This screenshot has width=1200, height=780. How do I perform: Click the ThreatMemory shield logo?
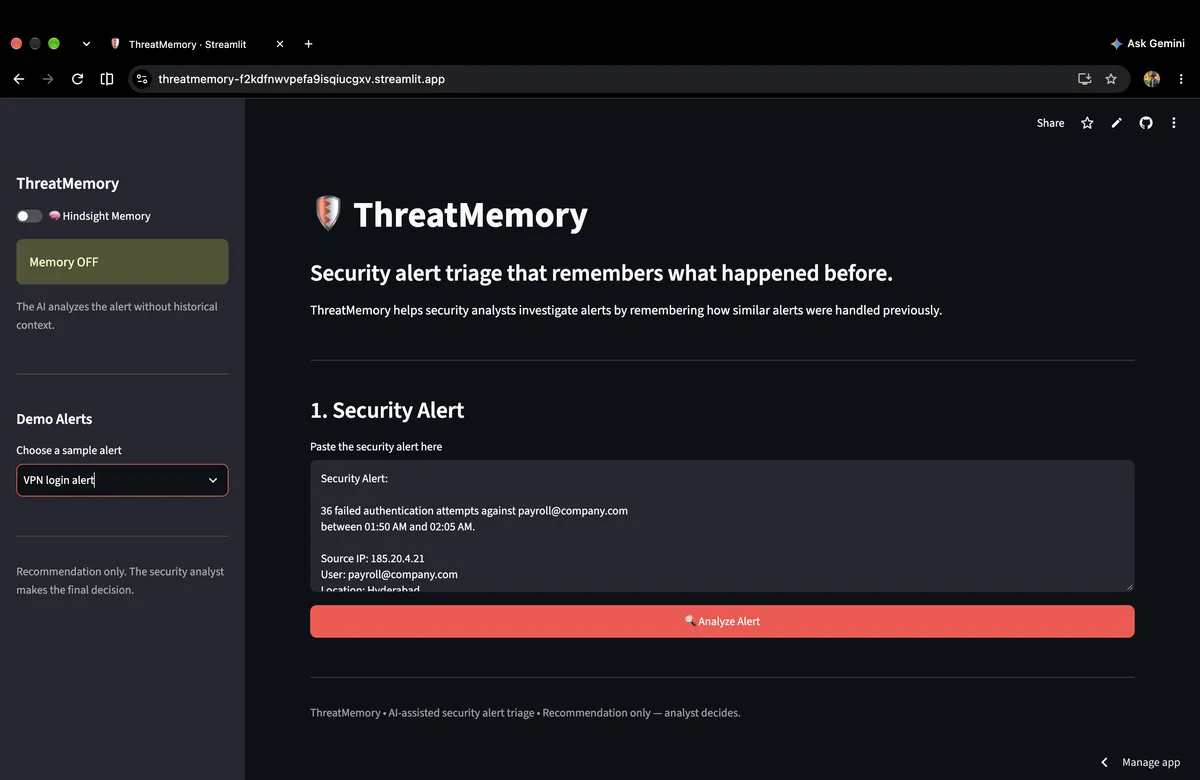pos(328,214)
